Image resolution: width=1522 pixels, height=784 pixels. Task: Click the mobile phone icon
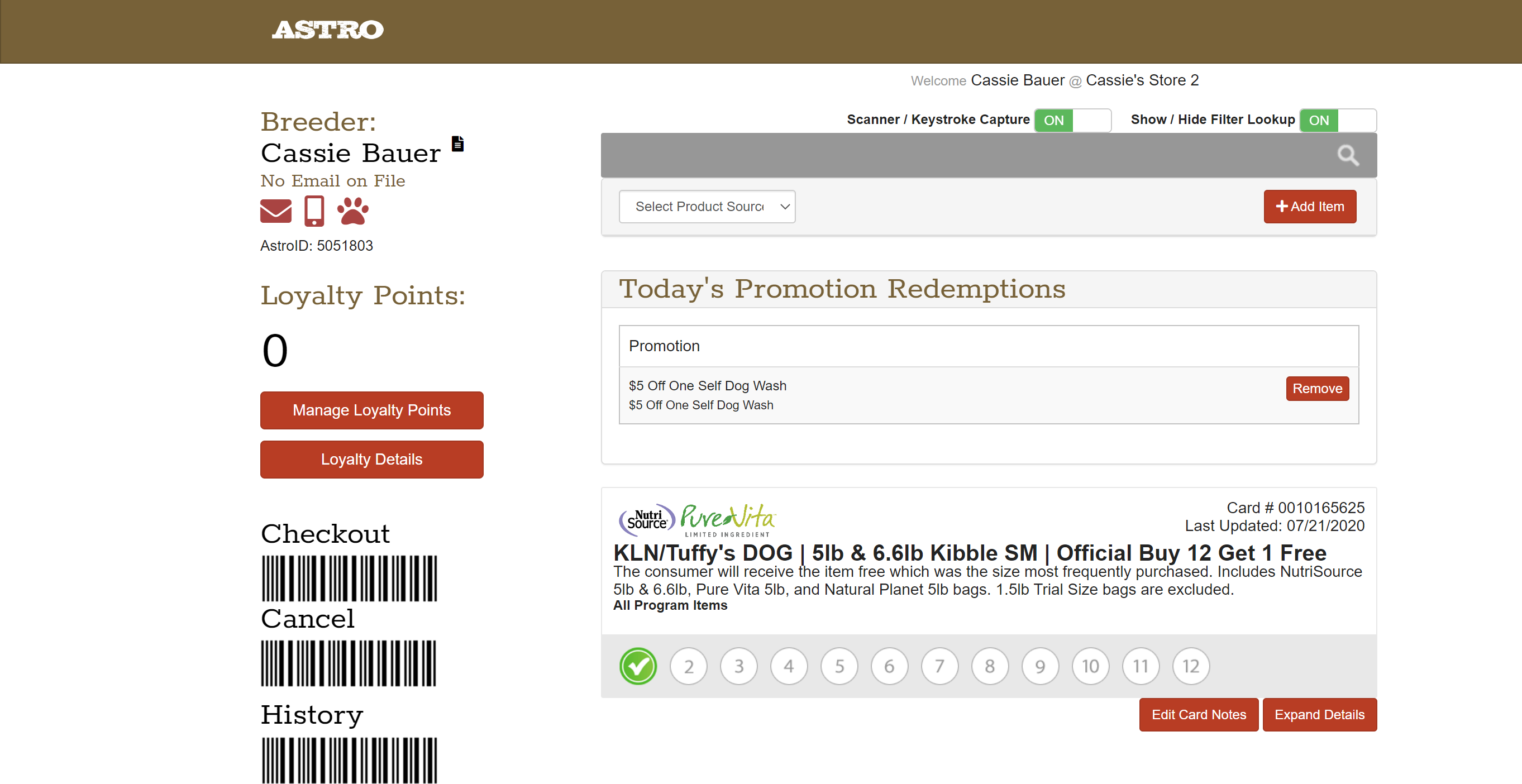tap(314, 211)
